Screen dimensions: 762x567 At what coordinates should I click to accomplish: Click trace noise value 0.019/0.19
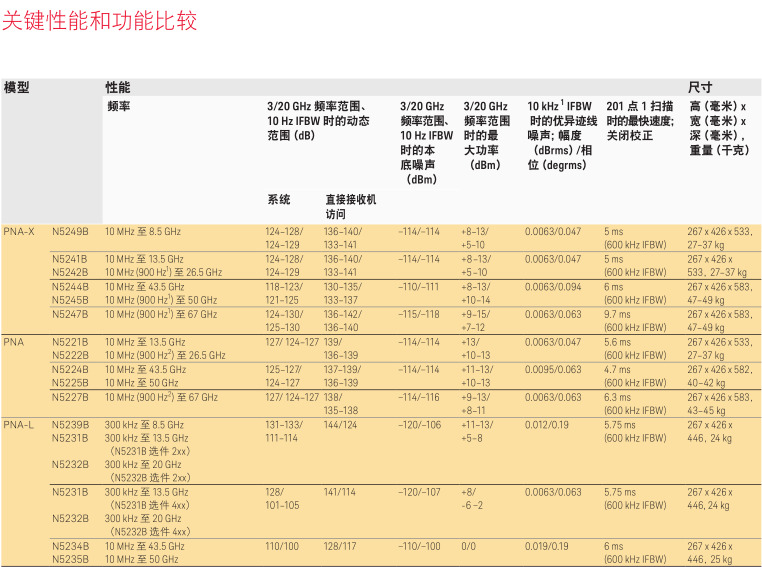click(x=546, y=546)
